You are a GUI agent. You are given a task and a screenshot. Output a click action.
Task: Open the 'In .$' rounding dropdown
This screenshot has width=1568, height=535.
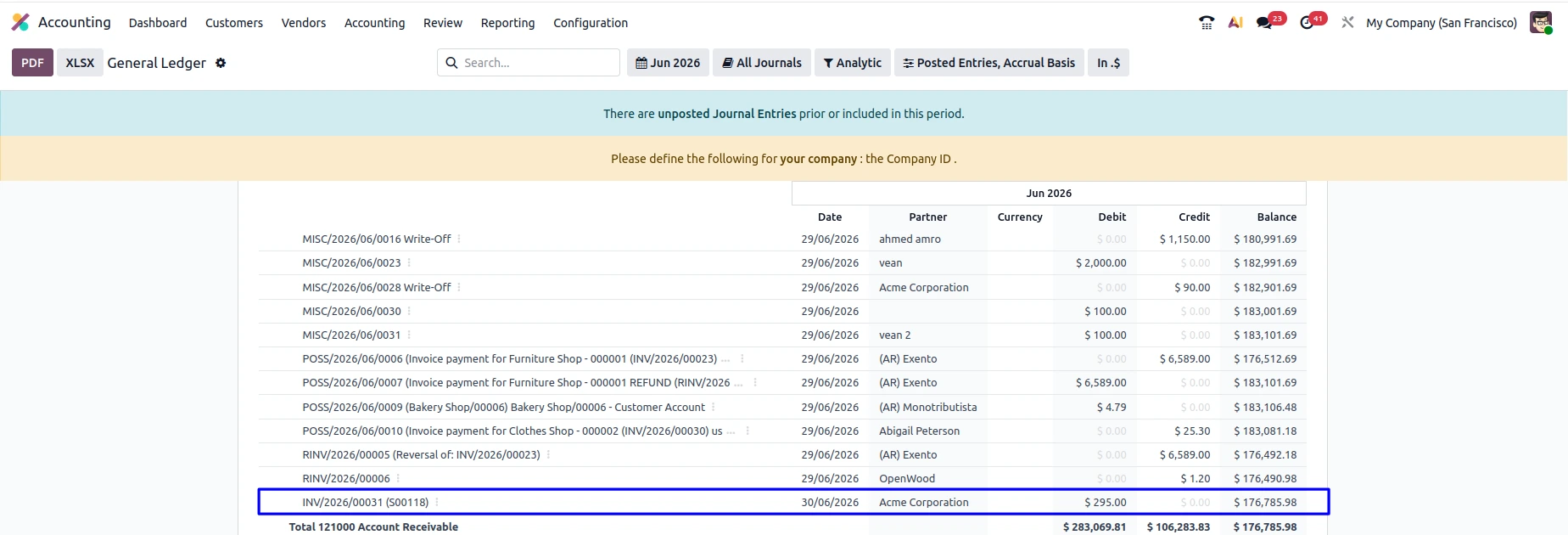(x=1108, y=63)
